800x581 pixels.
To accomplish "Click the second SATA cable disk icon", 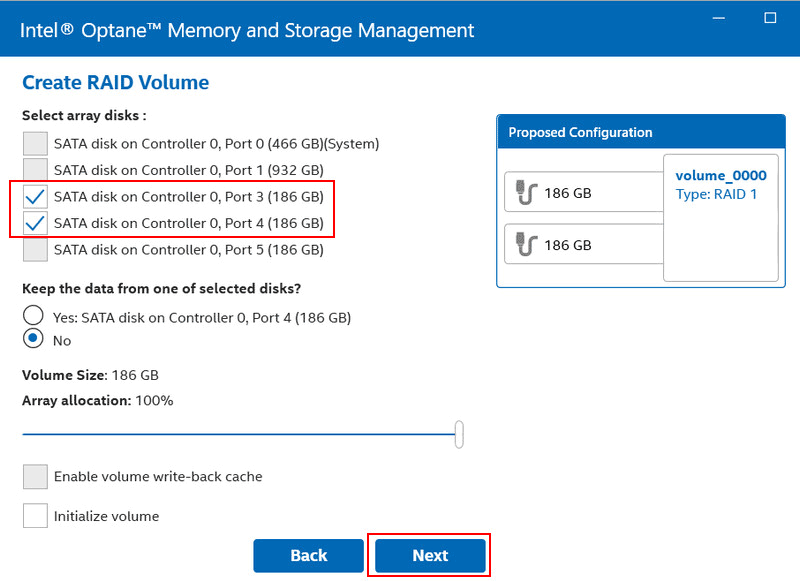I will point(526,244).
